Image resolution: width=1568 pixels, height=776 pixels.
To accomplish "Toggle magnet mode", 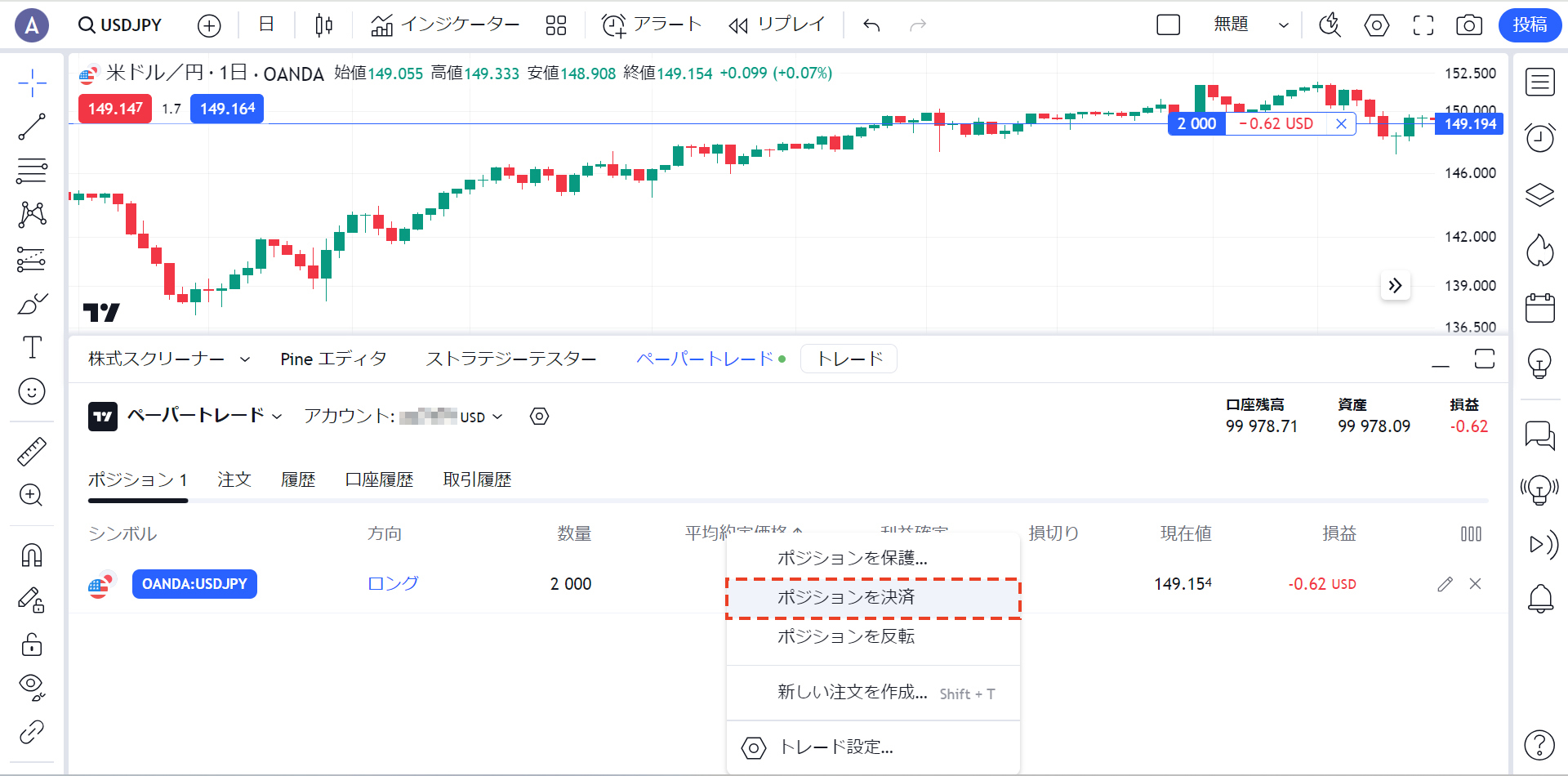I will tap(32, 555).
